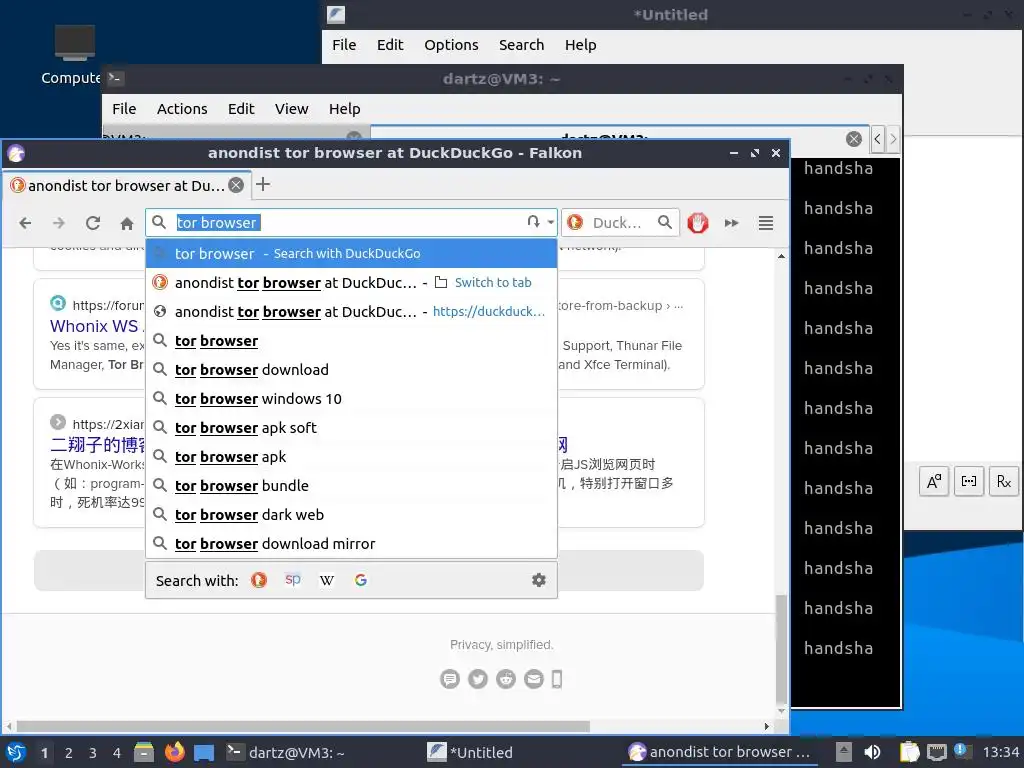The width and height of the screenshot is (1024, 768).
Task: Select suggestion 'tor browser bundle'
Action: pyautogui.click(x=351, y=486)
